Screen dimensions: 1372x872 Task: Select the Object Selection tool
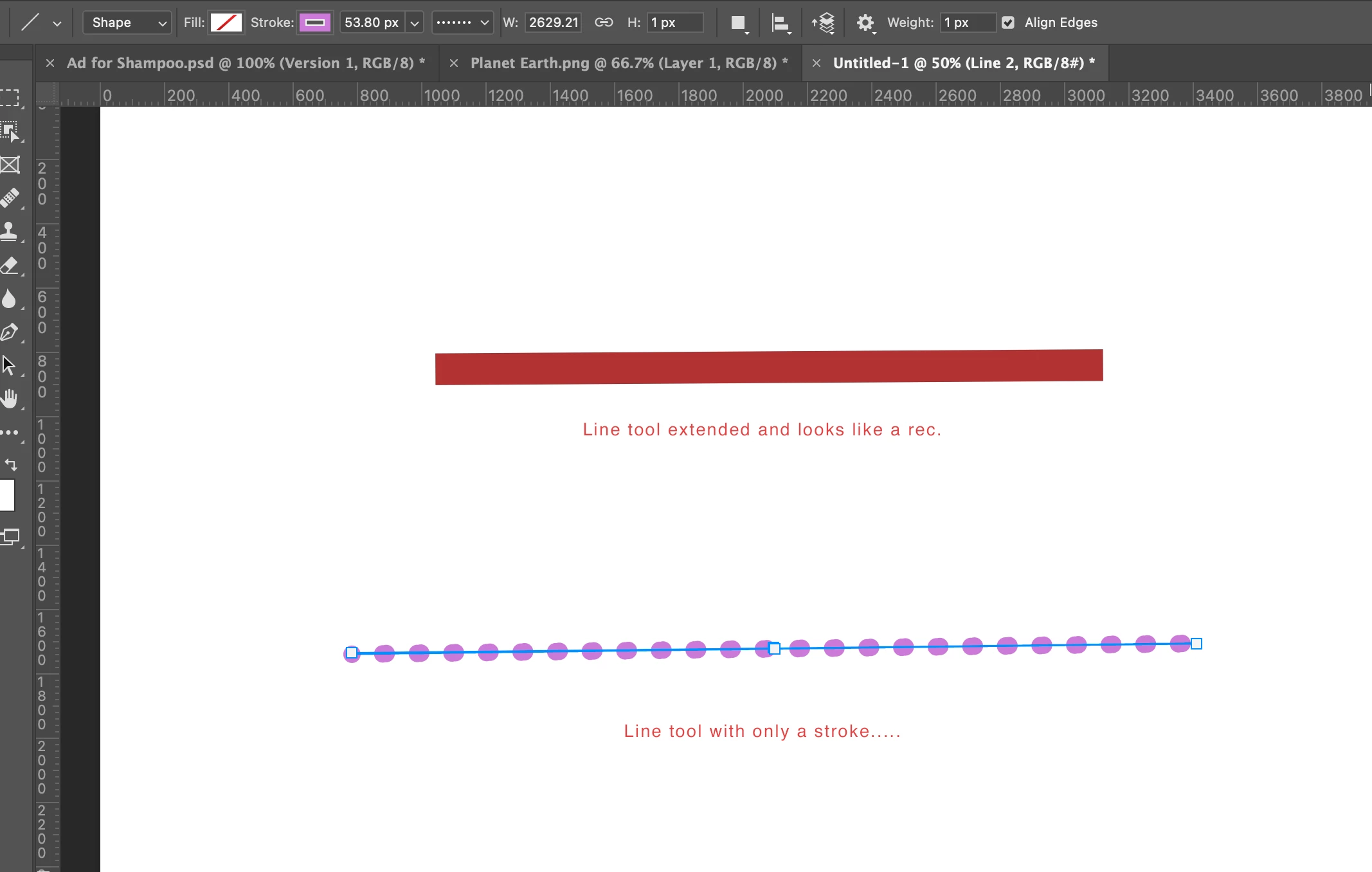coord(9,131)
